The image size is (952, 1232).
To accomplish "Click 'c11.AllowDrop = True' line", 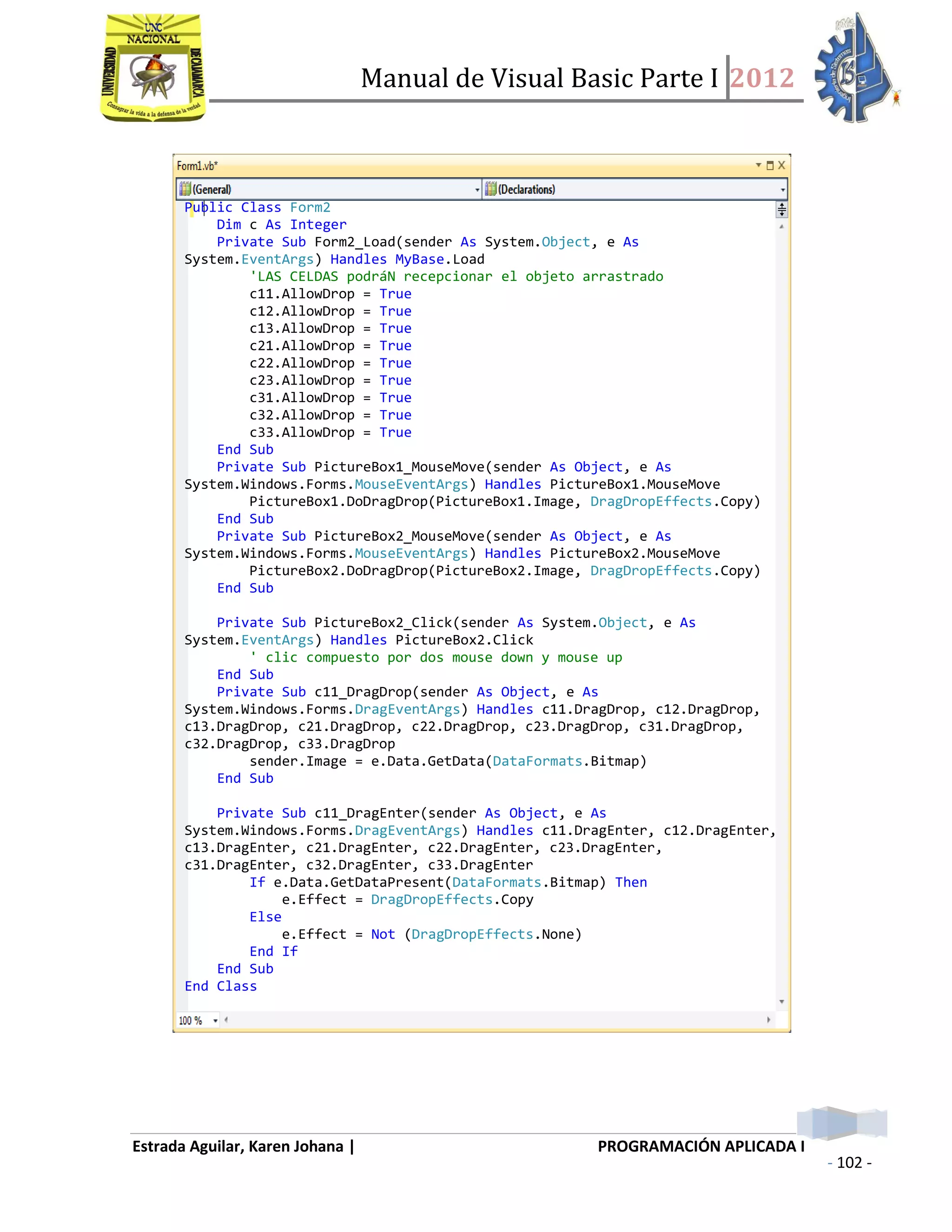I will point(331,294).
